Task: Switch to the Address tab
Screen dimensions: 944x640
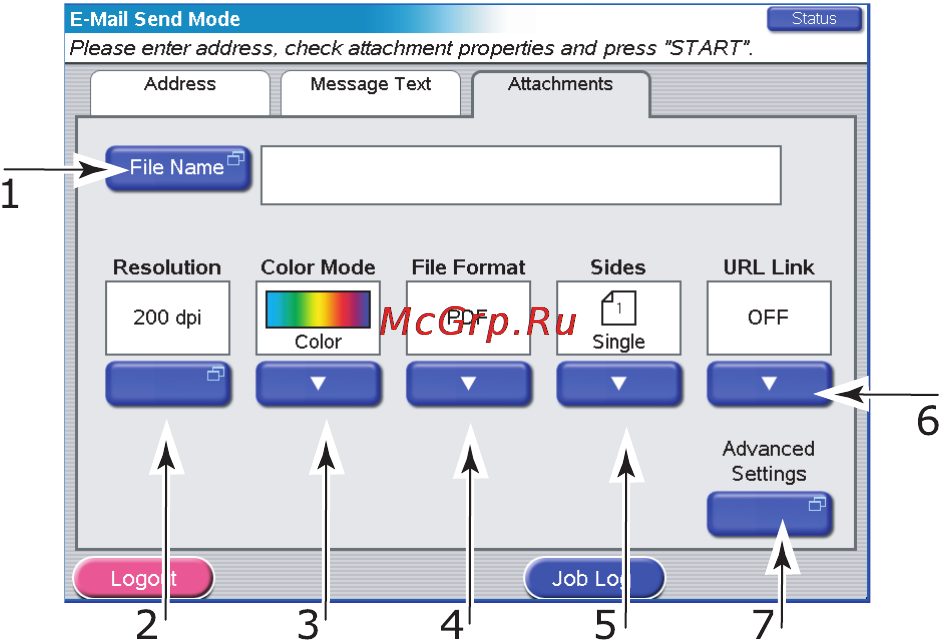Action: [180, 93]
